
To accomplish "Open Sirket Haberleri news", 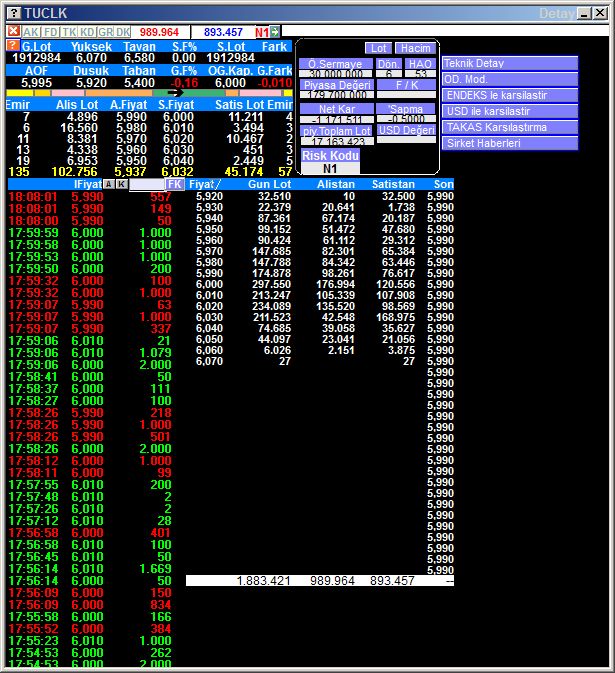I will (x=510, y=144).
